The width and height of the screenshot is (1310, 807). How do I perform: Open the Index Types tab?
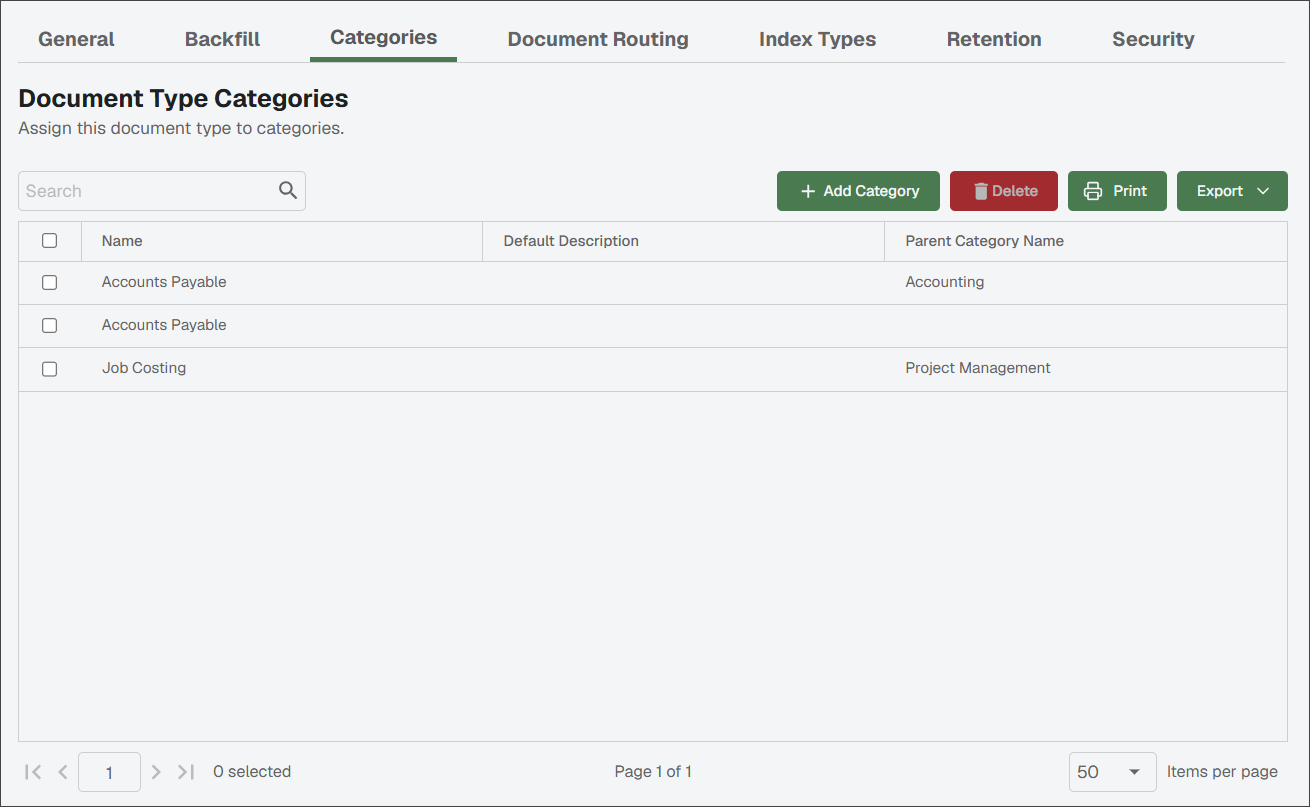[817, 39]
